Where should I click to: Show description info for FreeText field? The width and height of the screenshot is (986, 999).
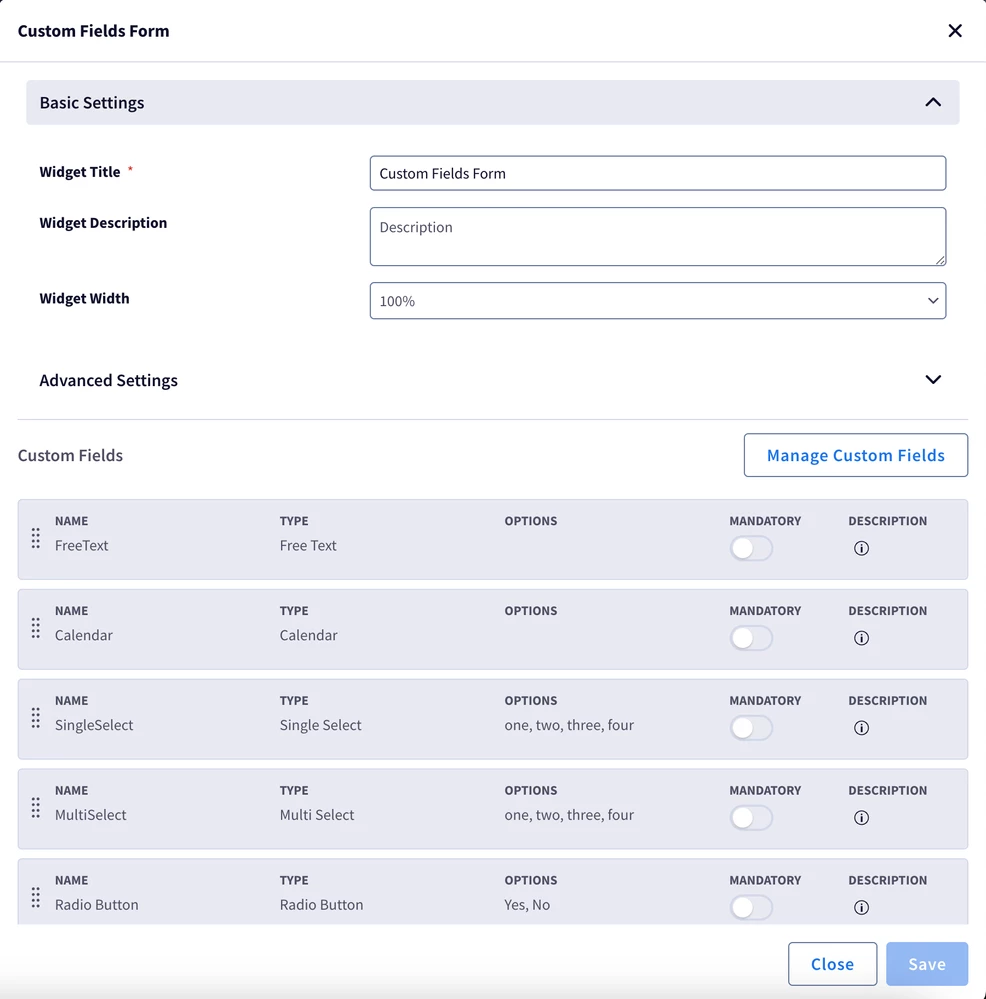[861, 548]
